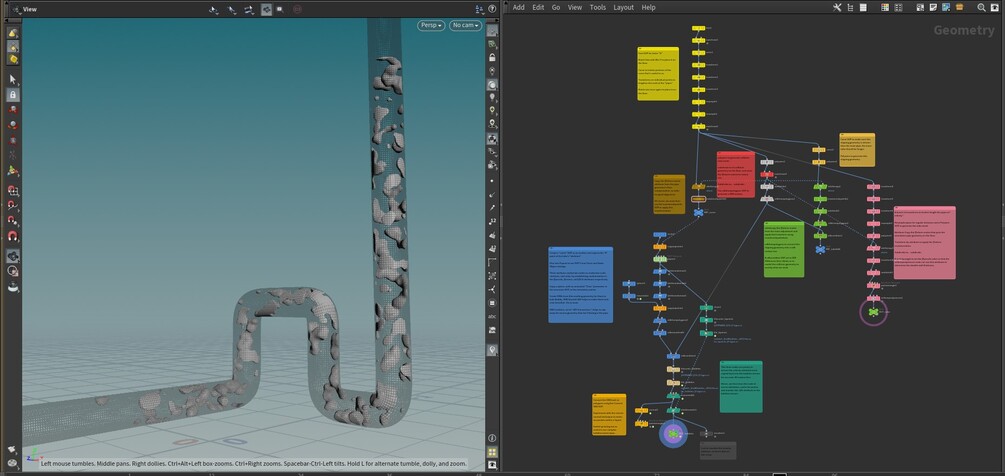This screenshot has width=1005, height=476.
Task: Show the tree view icon in network toolbar
Action: point(851,8)
